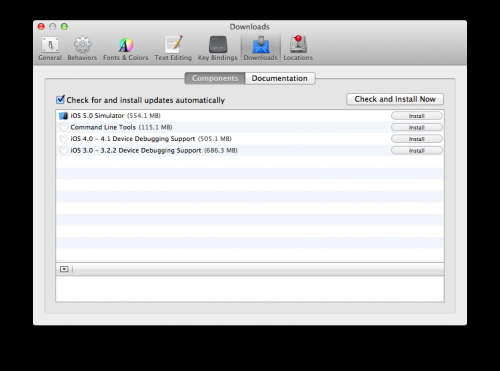Viewport: 500px width, 371px height.
Task: Open the General preferences pane
Action: pos(50,49)
